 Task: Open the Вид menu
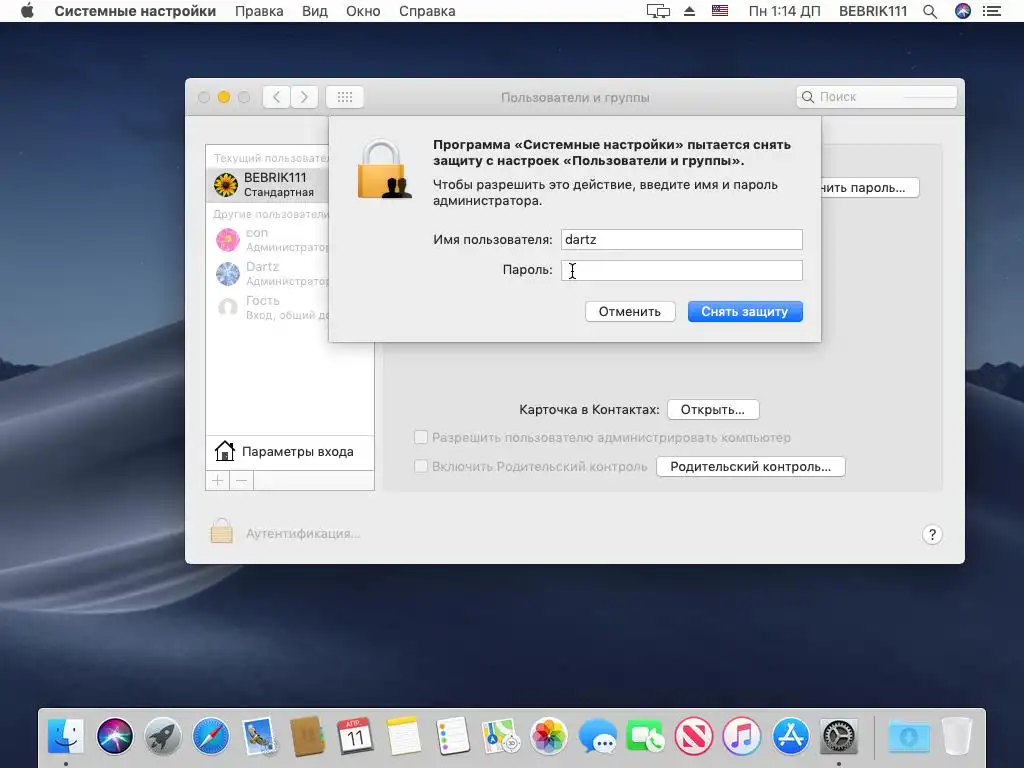point(315,11)
